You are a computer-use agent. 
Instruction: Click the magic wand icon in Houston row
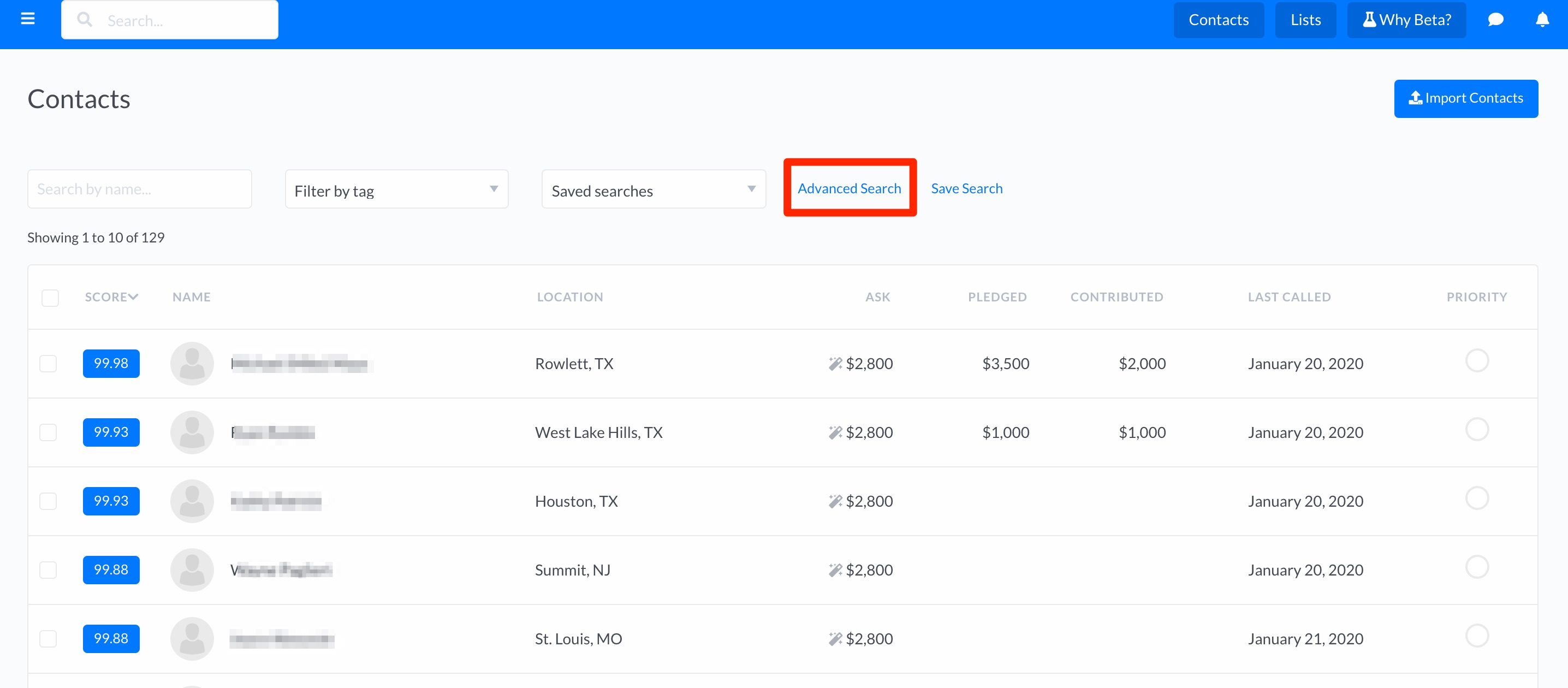[x=835, y=501]
